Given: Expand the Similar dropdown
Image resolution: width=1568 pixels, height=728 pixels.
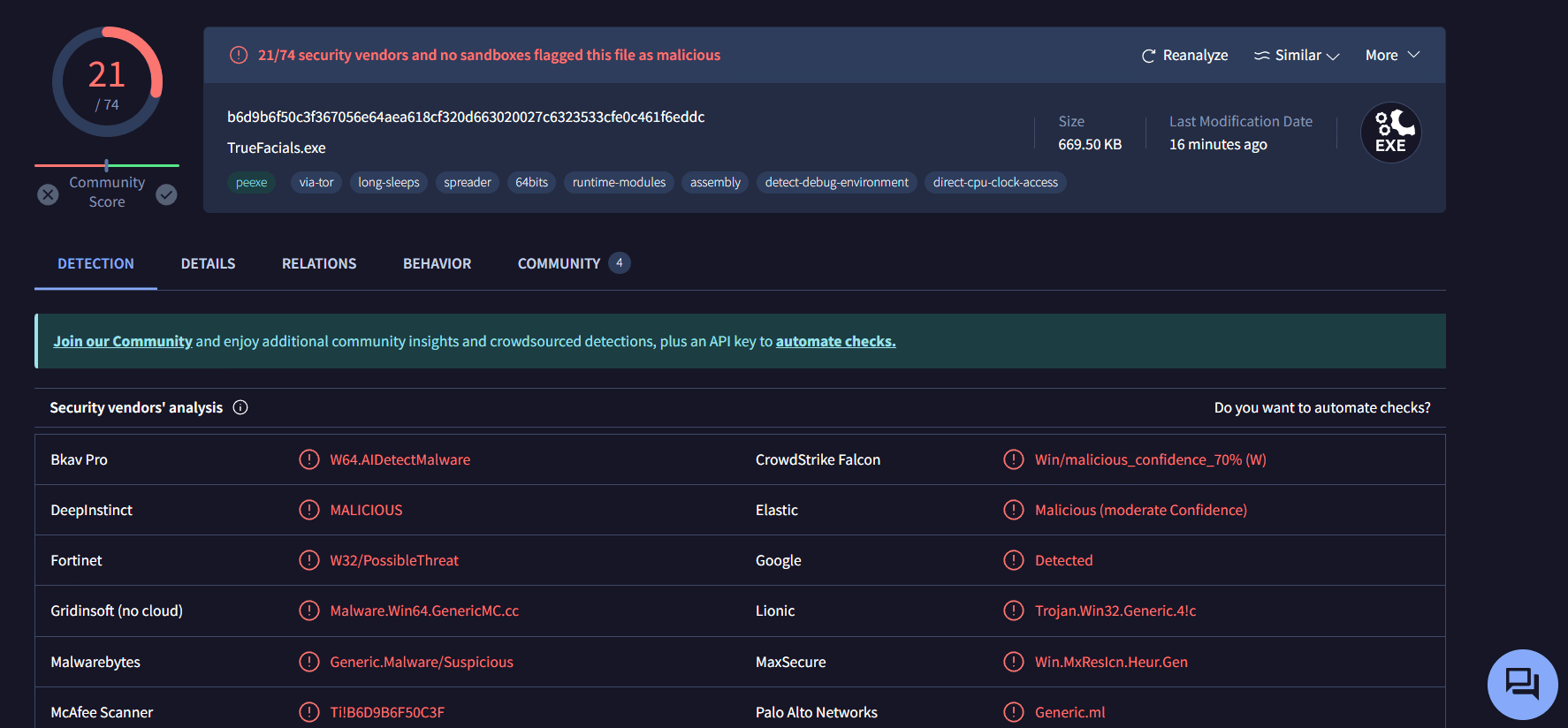Looking at the screenshot, I should click(1297, 56).
